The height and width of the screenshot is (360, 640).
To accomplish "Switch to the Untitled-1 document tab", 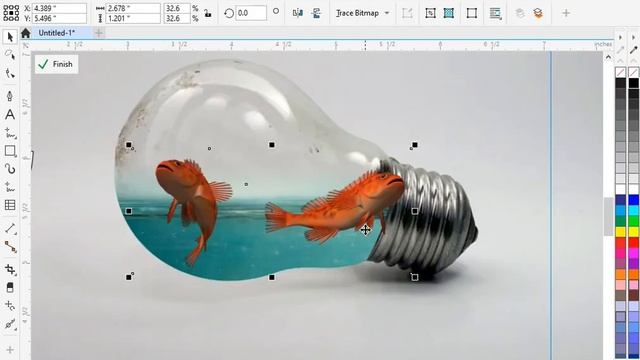I will [57, 33].
